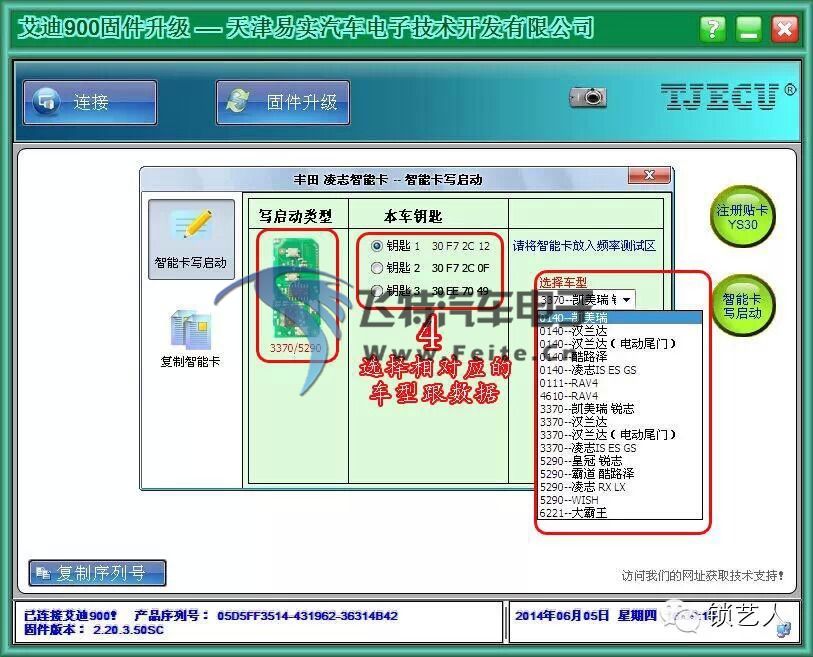The image size is (813, 657).
Task: Choose 5290--皇冠 锐志 option
Action: click(620, 460)
